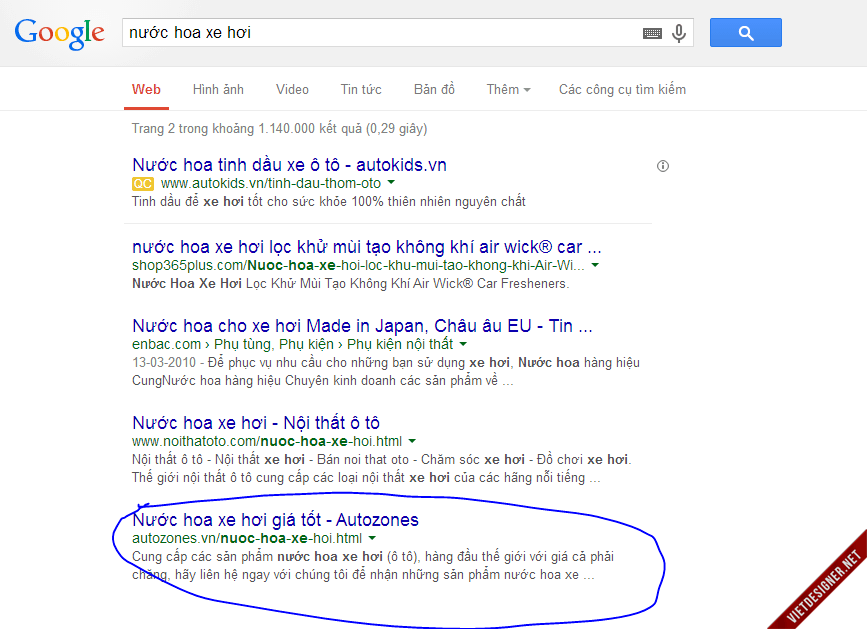Click the www.autokids.vn/tinh-dau-thom-oto URL
Image resolution: width=867 pixels, height=629 pixels.
pyautogui.click(x=271, y=184)
